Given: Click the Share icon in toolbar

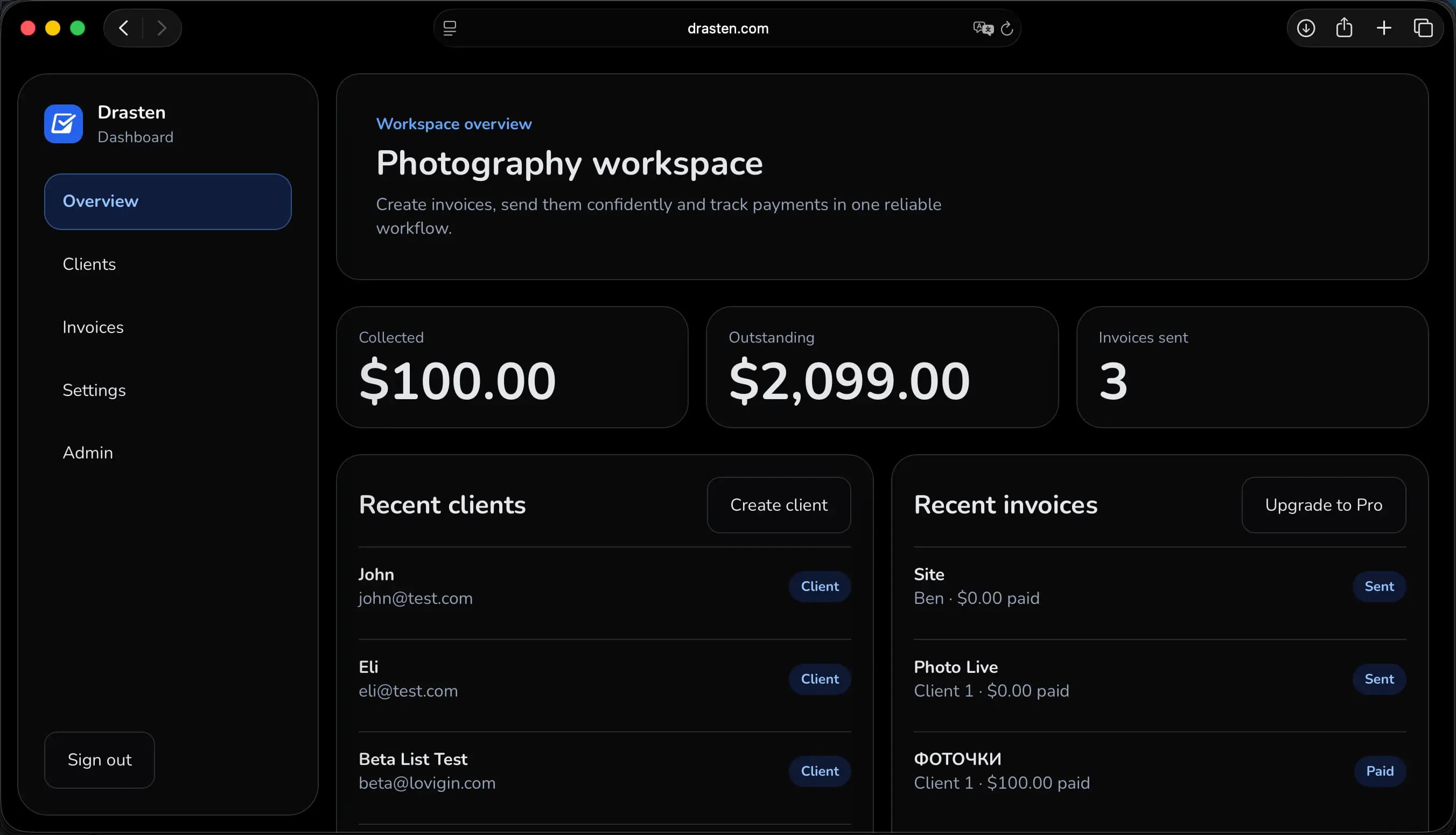Looking at the screenshot, I should [1344, 28].
